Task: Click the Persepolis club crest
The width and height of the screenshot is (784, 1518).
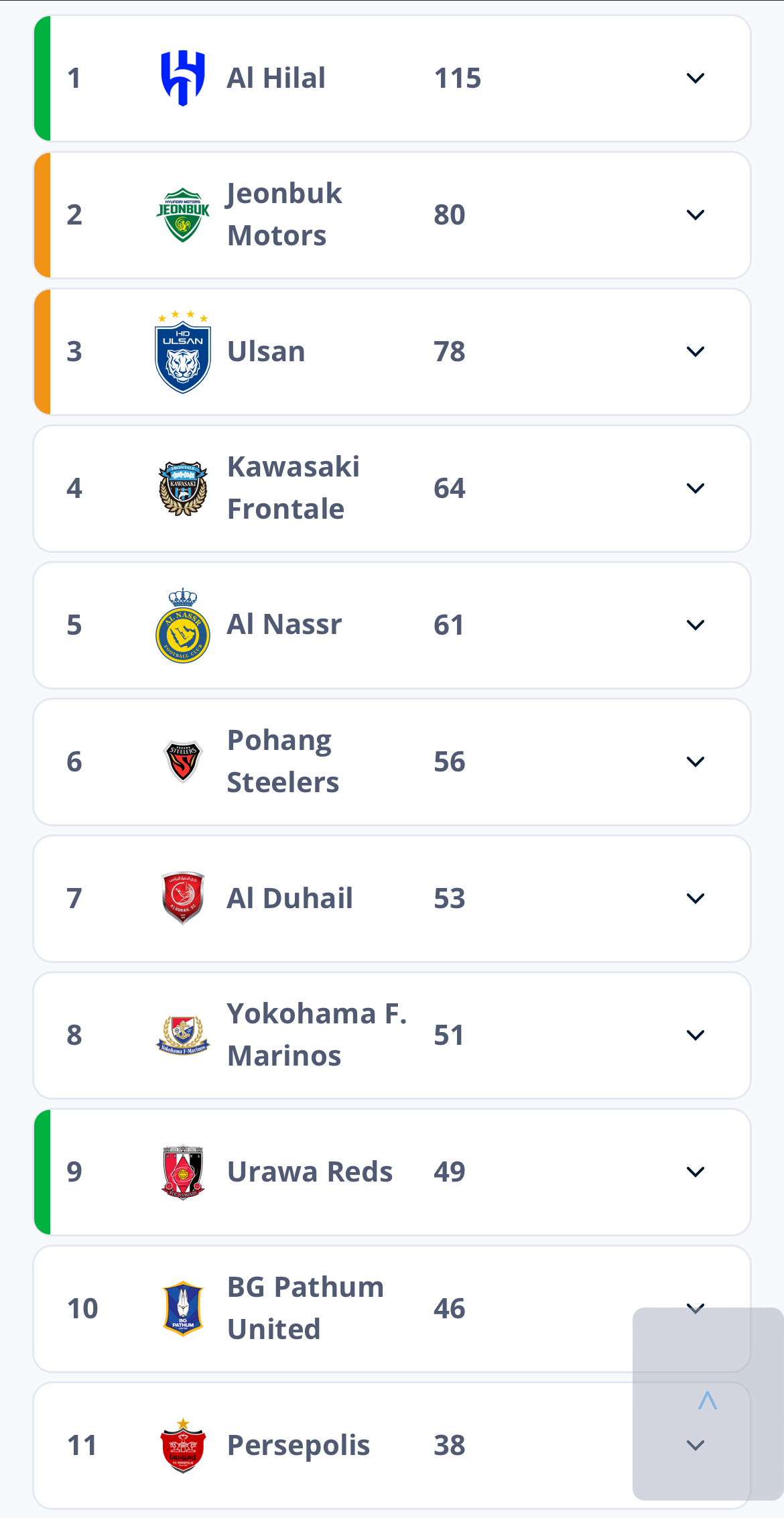Action: (182, 1446)
